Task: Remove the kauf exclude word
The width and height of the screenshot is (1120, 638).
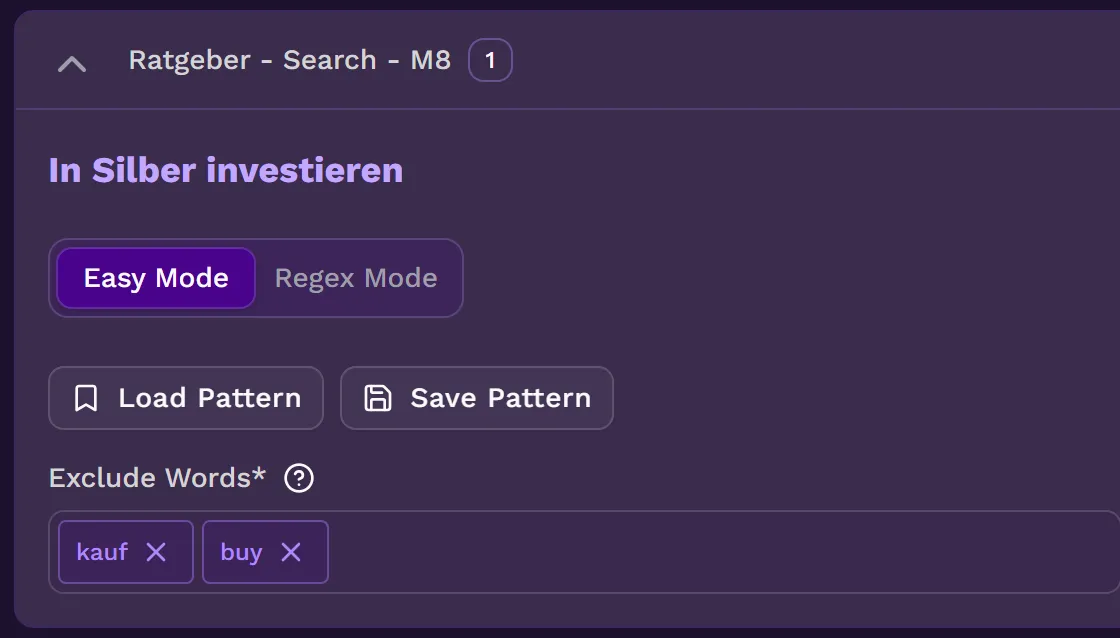Action: coord(156,552)
